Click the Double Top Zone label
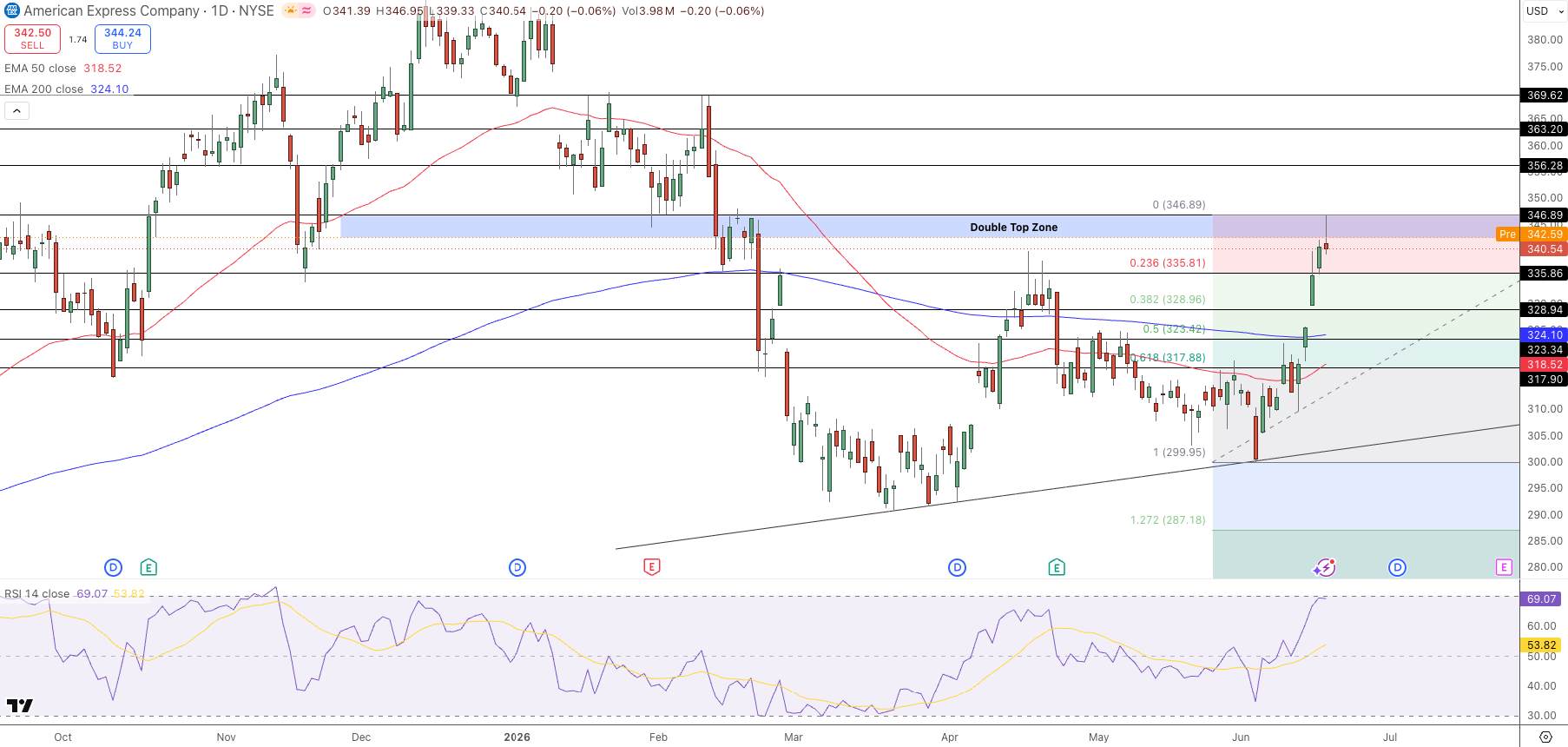Image resolution: width=1568 pixels, height=747 pixels. coord(1013,228)
